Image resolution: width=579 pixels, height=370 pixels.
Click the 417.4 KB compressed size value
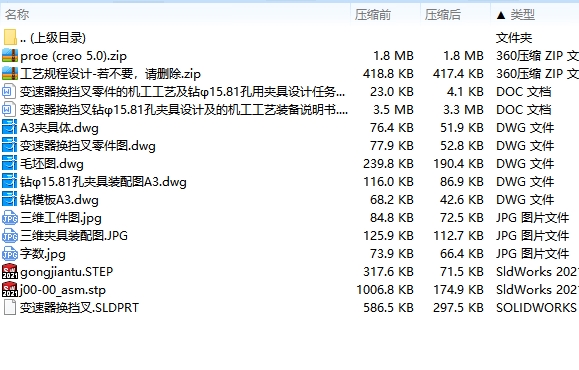pyautogui.click(x=458, y=74)
